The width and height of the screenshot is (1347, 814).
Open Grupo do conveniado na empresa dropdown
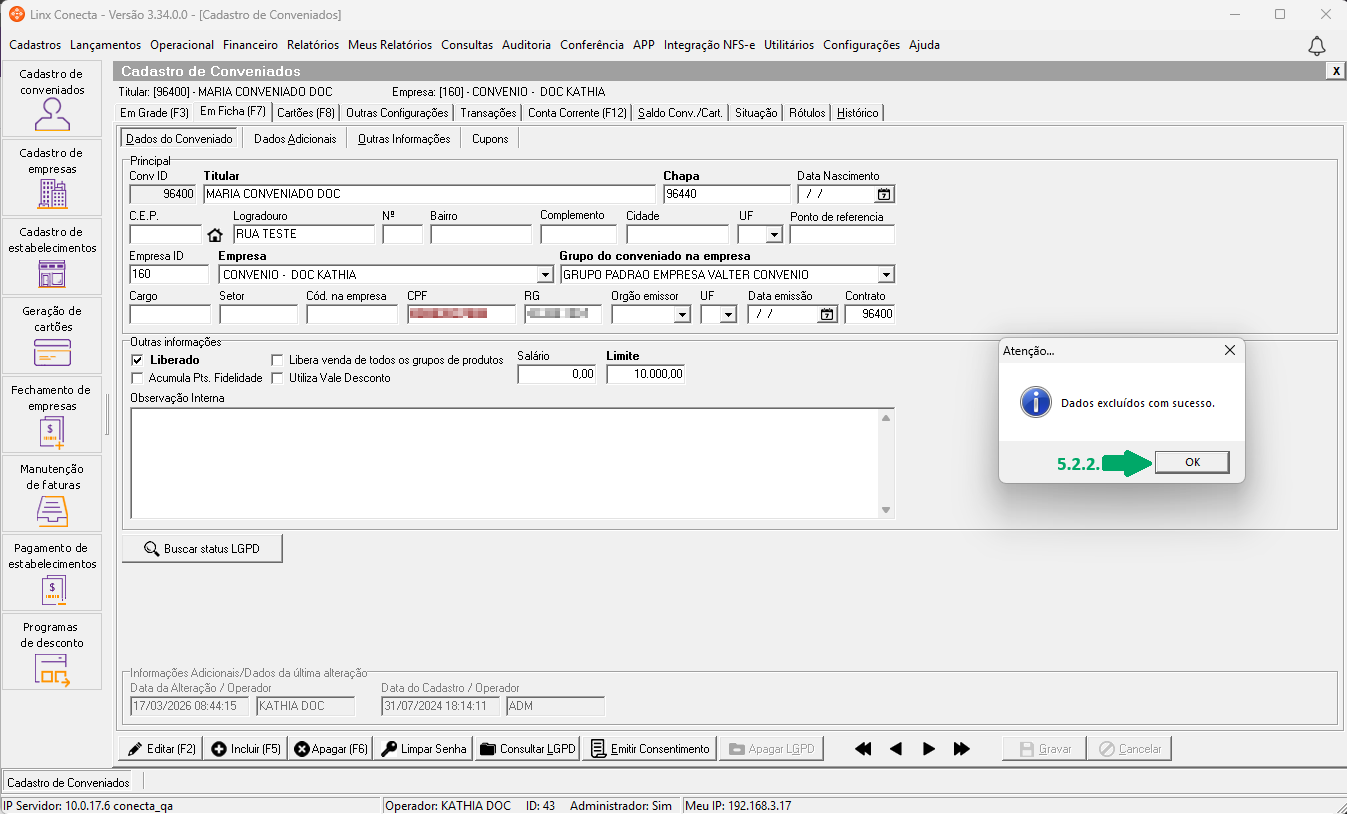886,275
